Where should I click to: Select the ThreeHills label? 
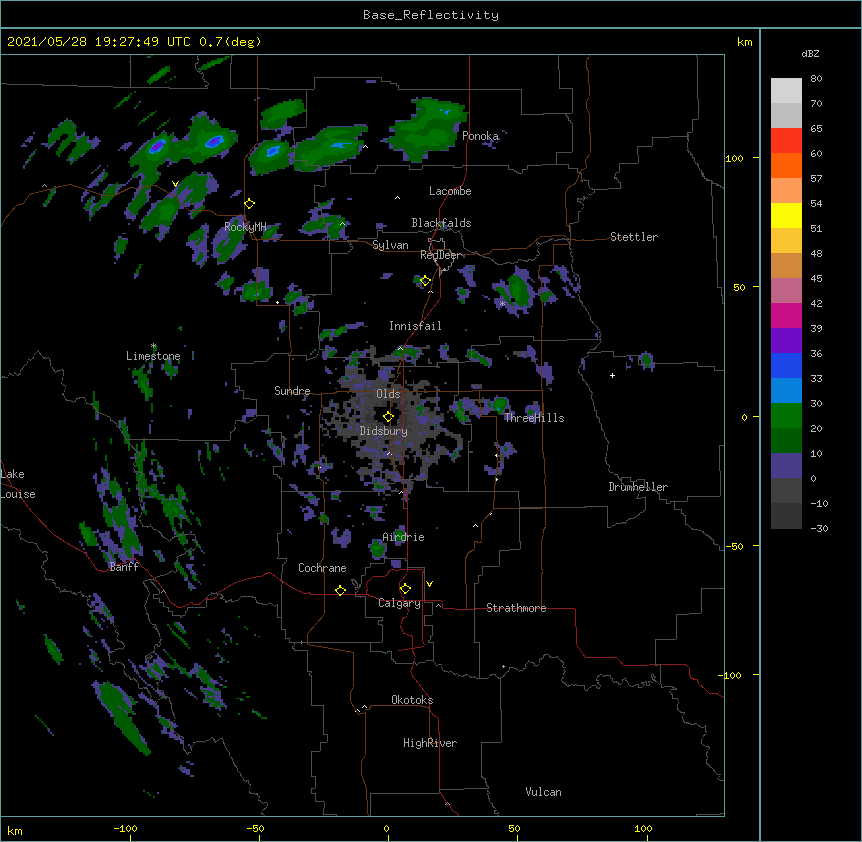(x=534, y=418)
